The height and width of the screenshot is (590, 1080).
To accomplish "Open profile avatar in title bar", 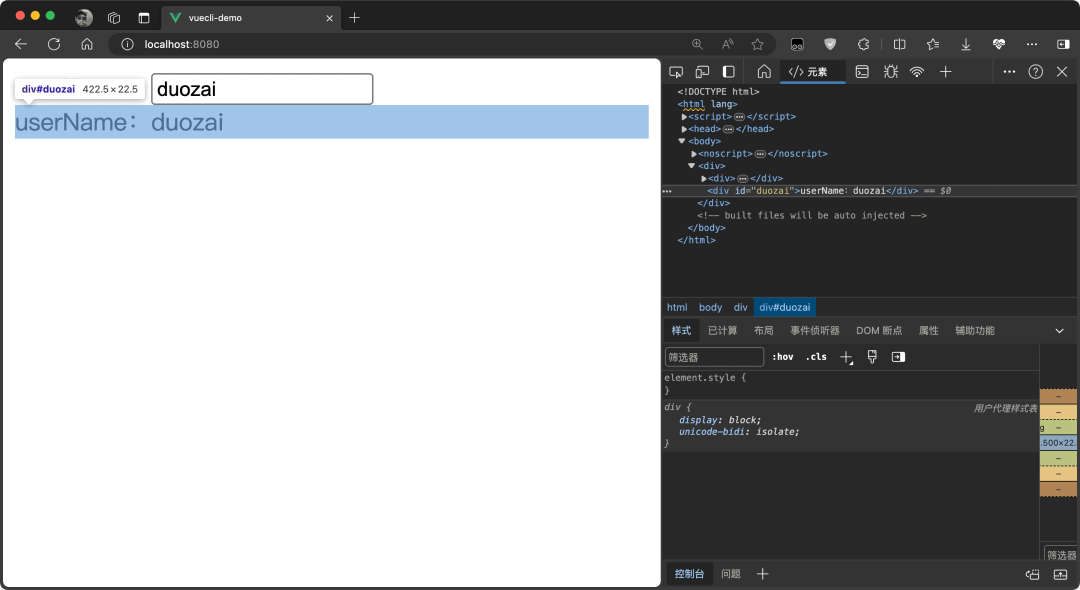I will tap(84, 18).
